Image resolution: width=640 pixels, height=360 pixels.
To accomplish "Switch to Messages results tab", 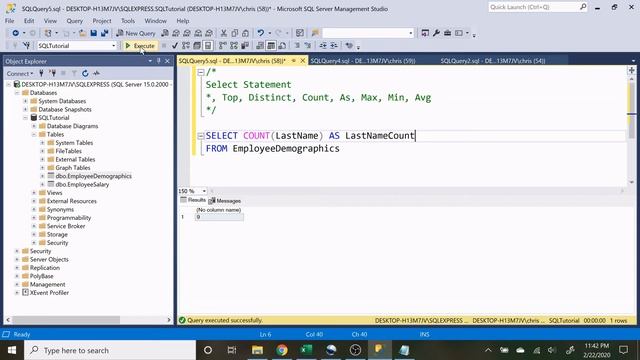I will click(x=225, y=201).
